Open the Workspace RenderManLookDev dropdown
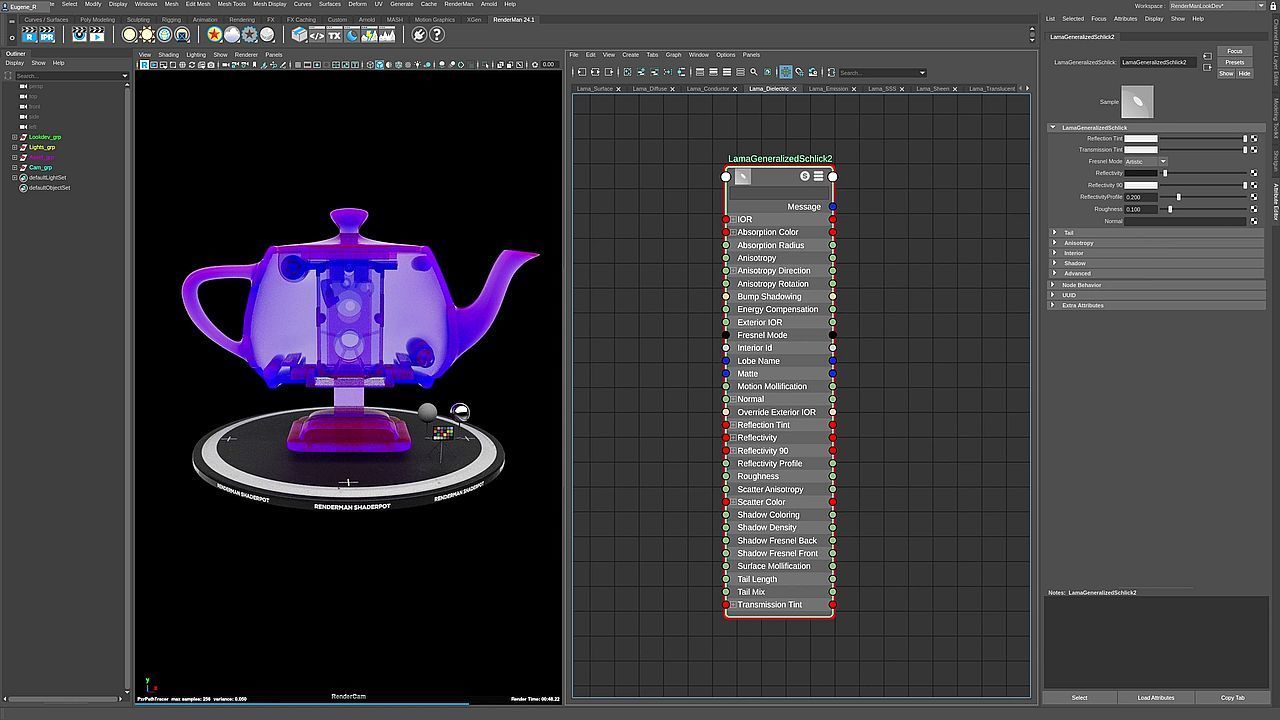This screenshot has height=720, width=1280. (1218, 6)
